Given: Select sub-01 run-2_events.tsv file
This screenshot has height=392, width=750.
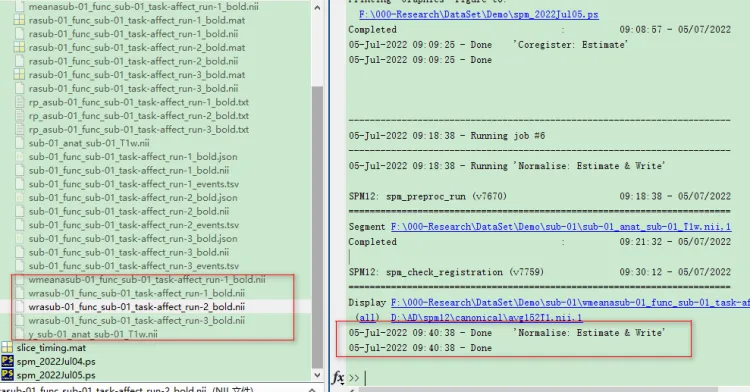Looking at the screenshot, I should 133,225.
